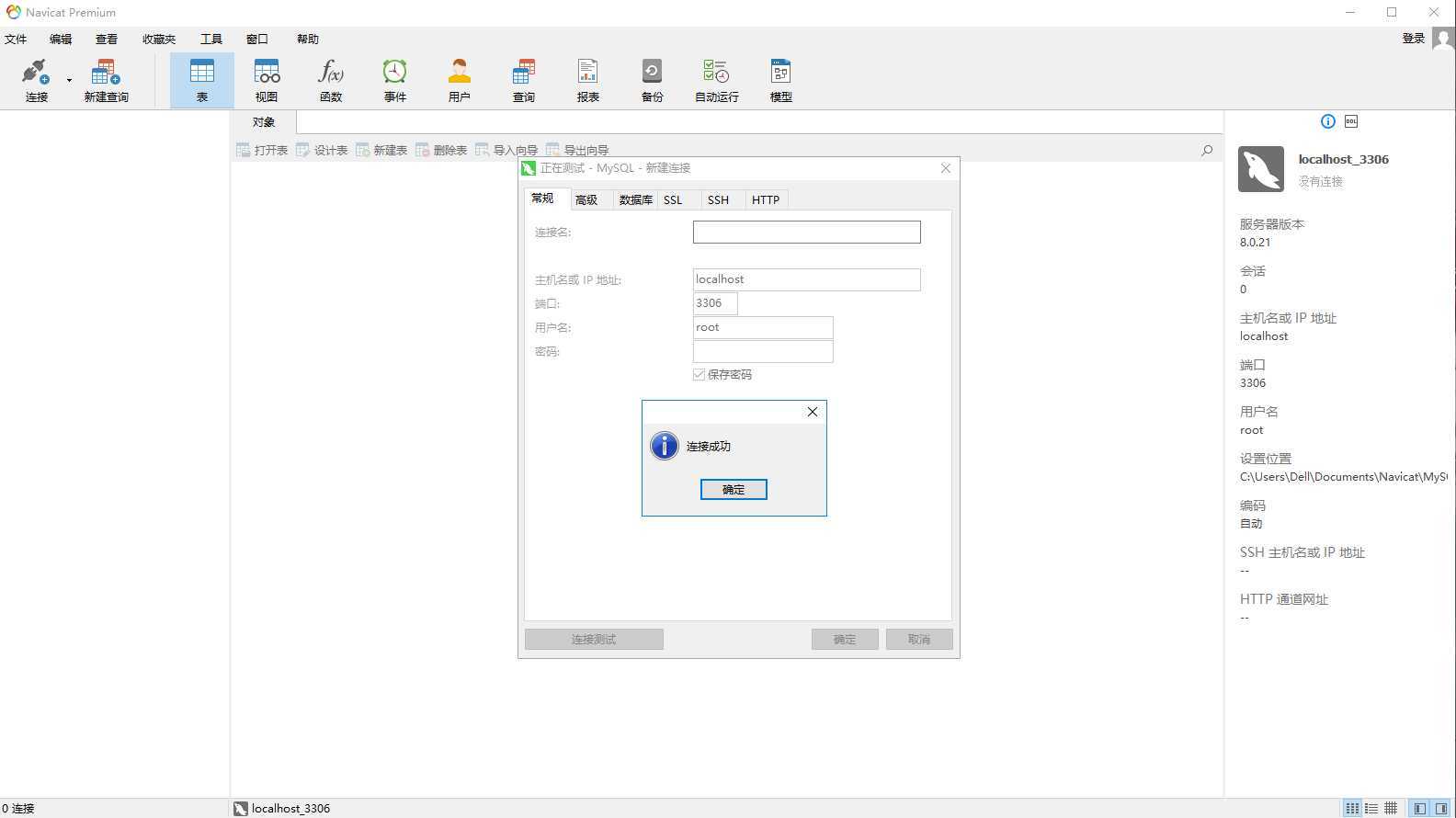Open the 查看 menu
Screen dimensions: 1456x818
[x=107, y=39]
